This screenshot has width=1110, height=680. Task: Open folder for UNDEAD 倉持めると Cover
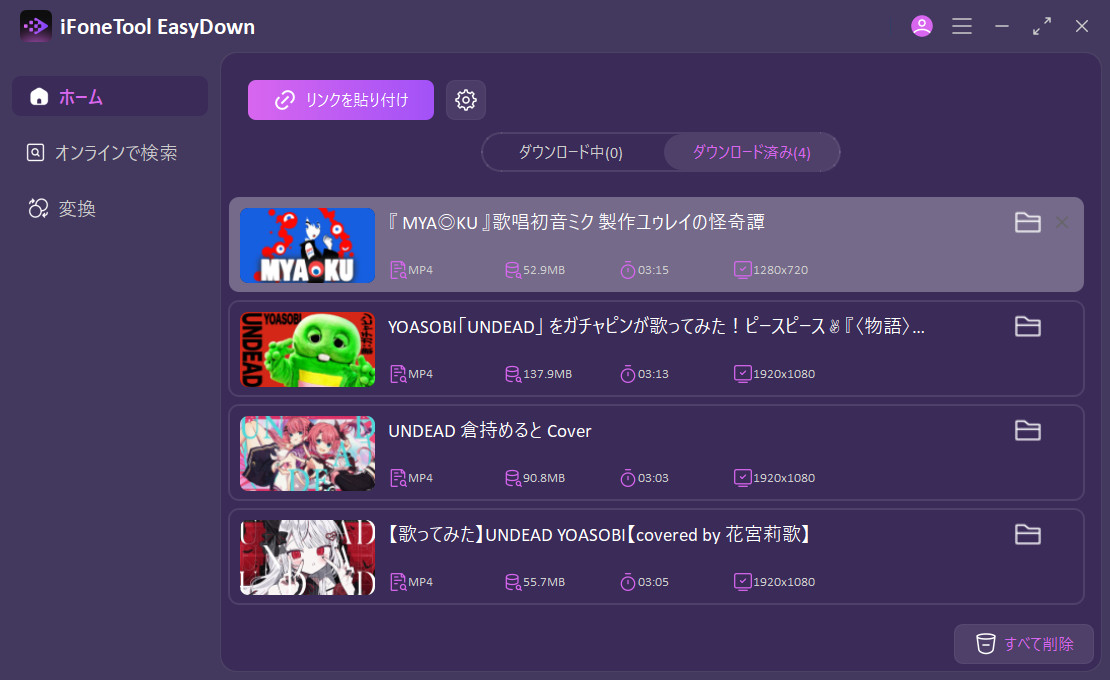(x=1027, y=431)
